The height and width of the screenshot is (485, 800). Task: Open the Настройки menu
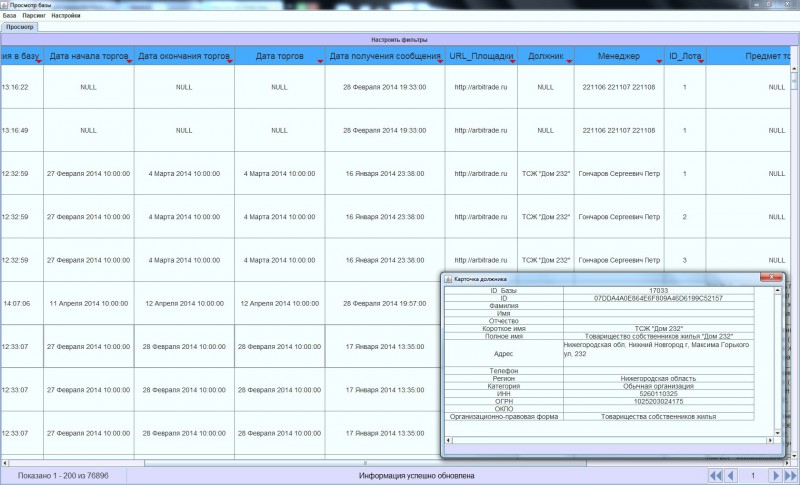[66, 16]
